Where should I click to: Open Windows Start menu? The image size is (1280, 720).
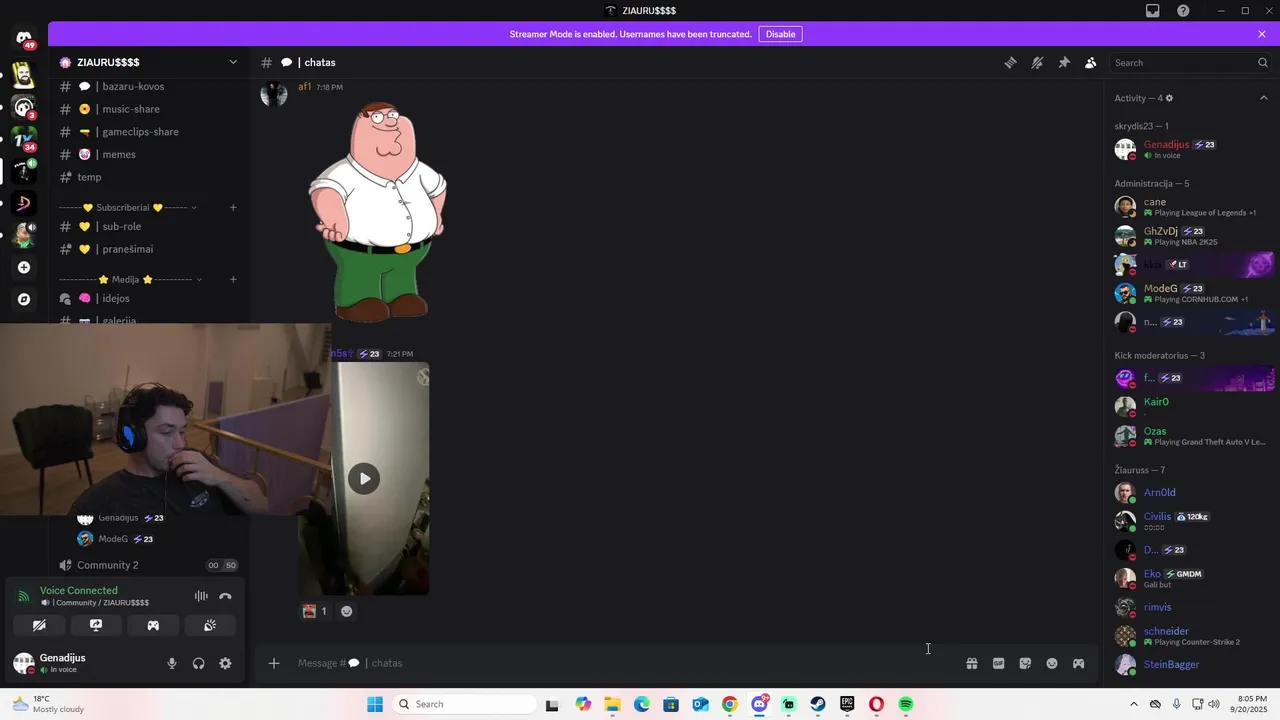[x=375, y=704]
